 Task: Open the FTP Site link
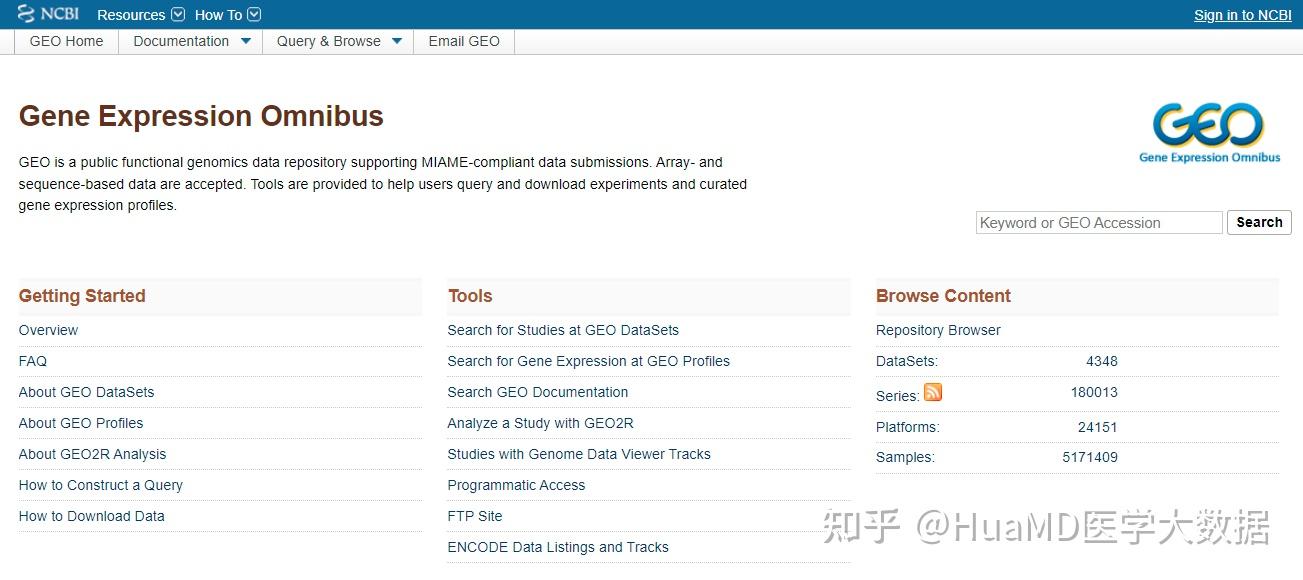[x=475, y=516]
